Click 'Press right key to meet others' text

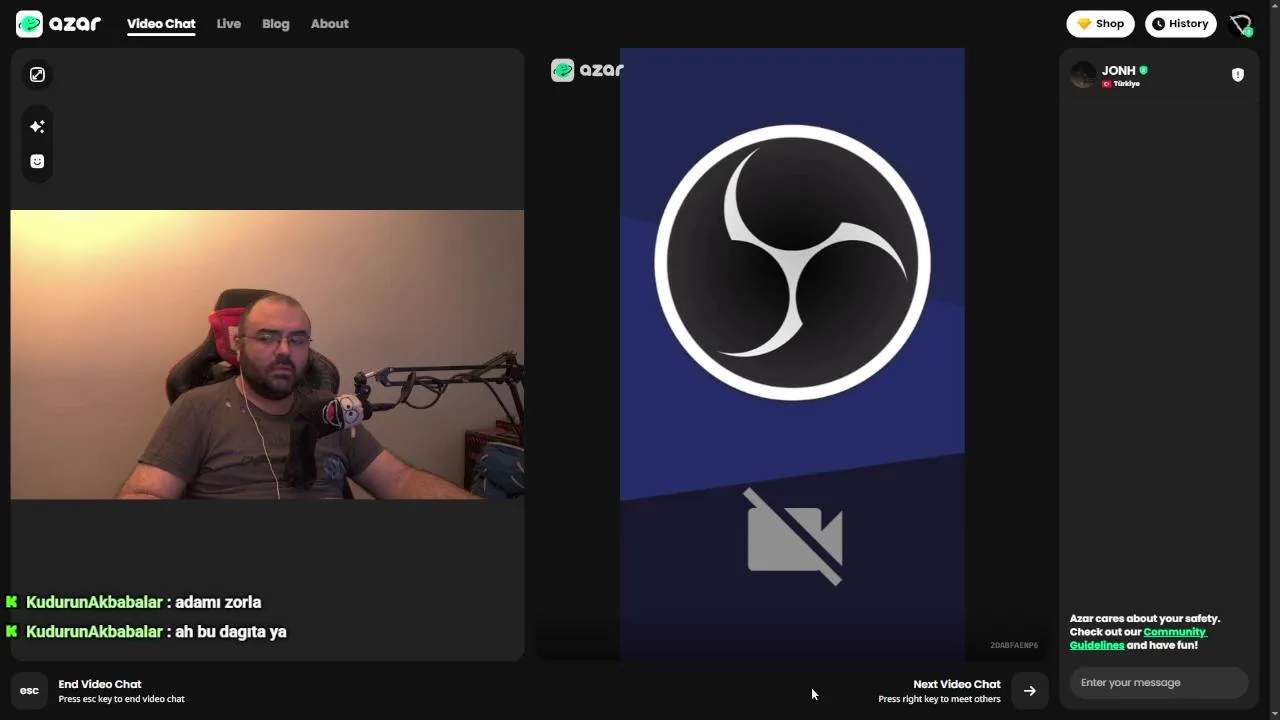tap(939, 699)
